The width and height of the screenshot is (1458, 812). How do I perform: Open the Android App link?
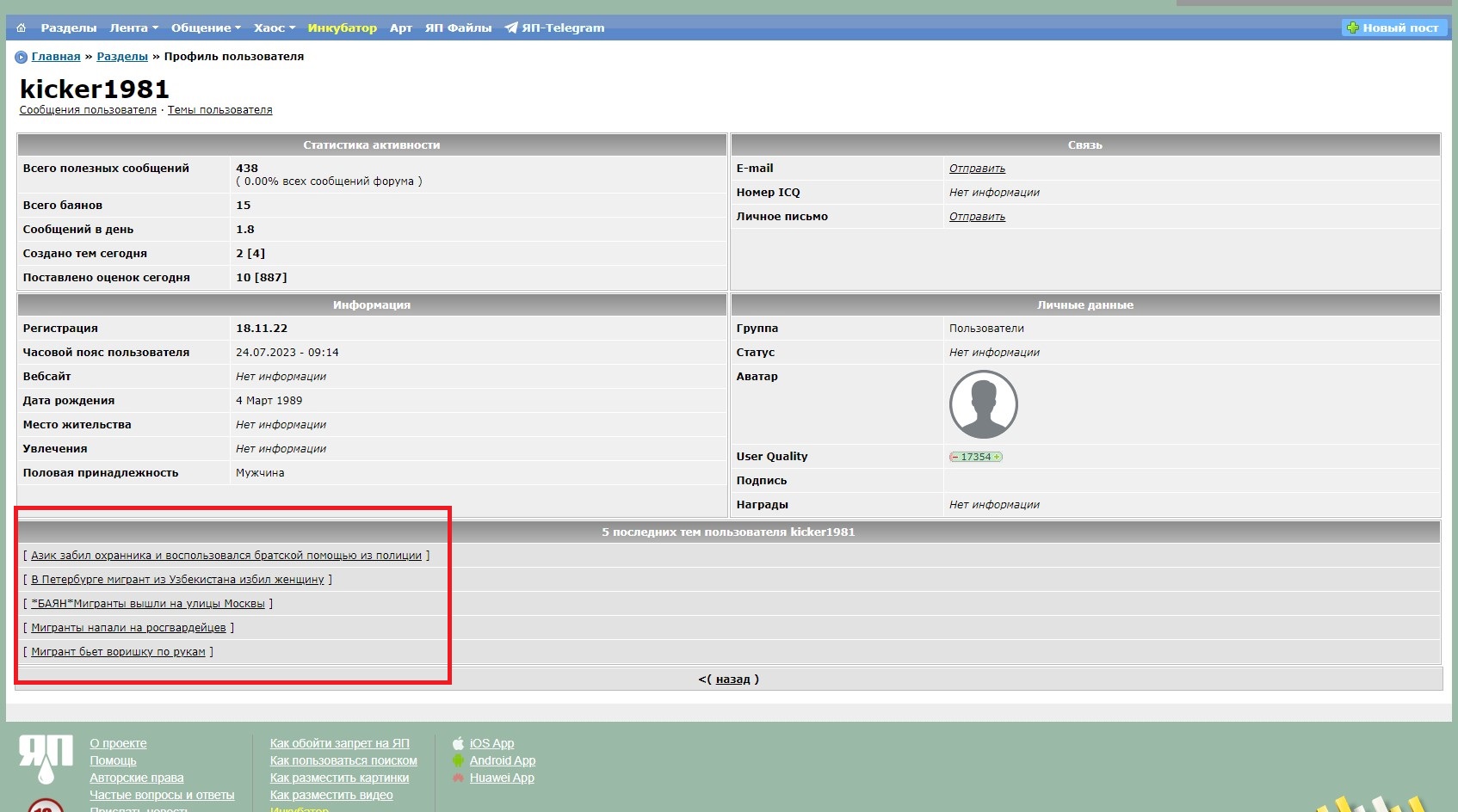coord(503,760)
